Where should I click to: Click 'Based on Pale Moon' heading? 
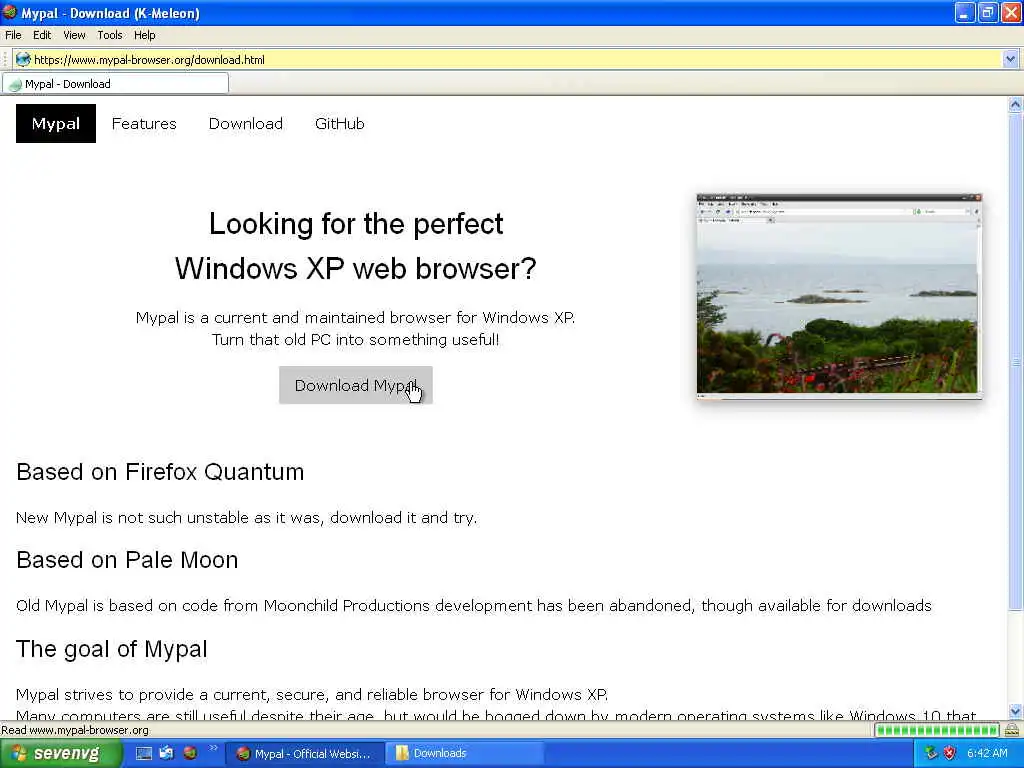[x=127, y=560]
